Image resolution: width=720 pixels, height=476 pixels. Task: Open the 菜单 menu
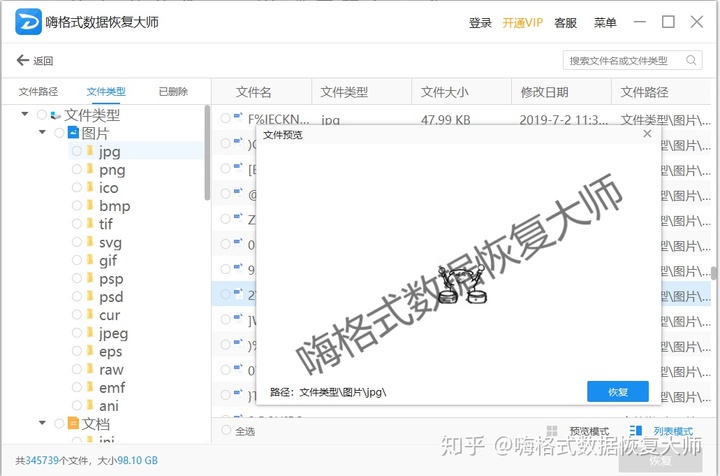[x=605, y=22]
